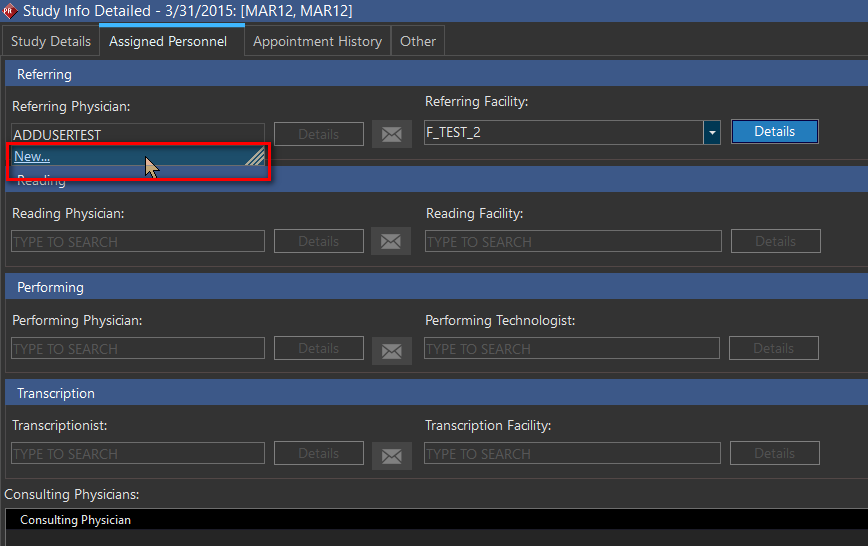Screen dimensions: 868x546
Task: Click the Reading Facility search field
Action: pyautogui.click(x=572, y=241)
